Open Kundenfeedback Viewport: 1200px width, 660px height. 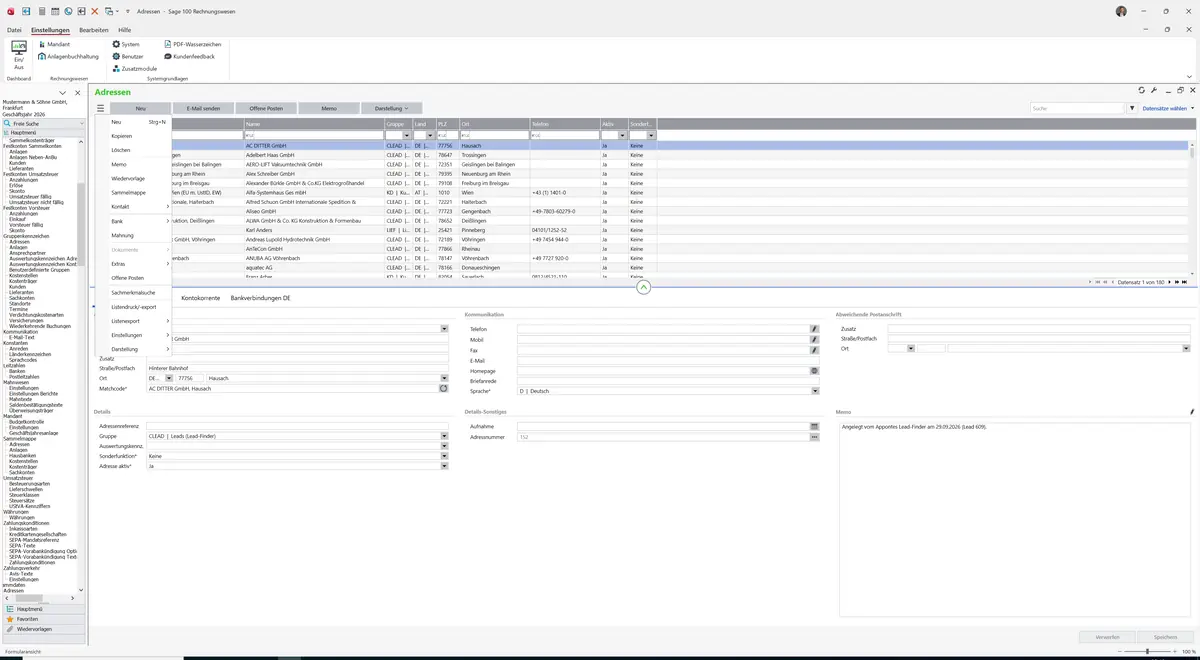click(189, 56)
